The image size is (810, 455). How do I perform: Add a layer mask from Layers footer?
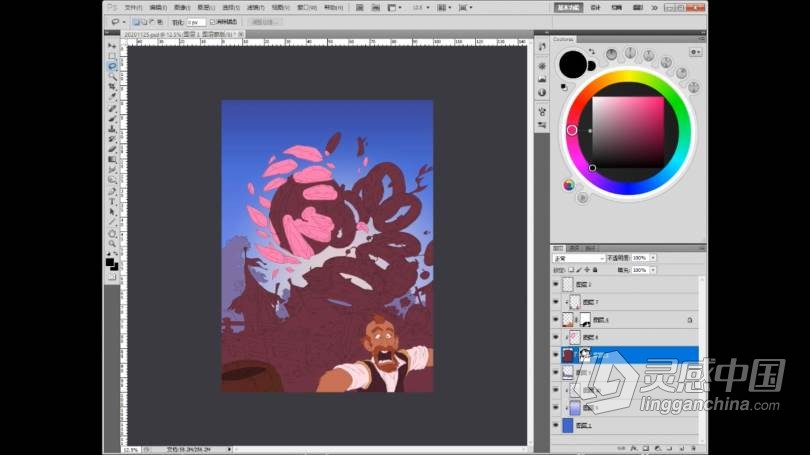(646, 448)
